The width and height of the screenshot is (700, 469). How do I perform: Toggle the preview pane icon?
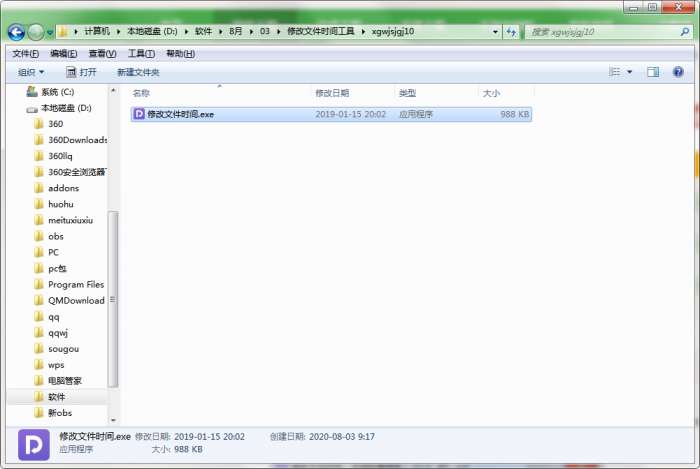[x=653, y=72]
